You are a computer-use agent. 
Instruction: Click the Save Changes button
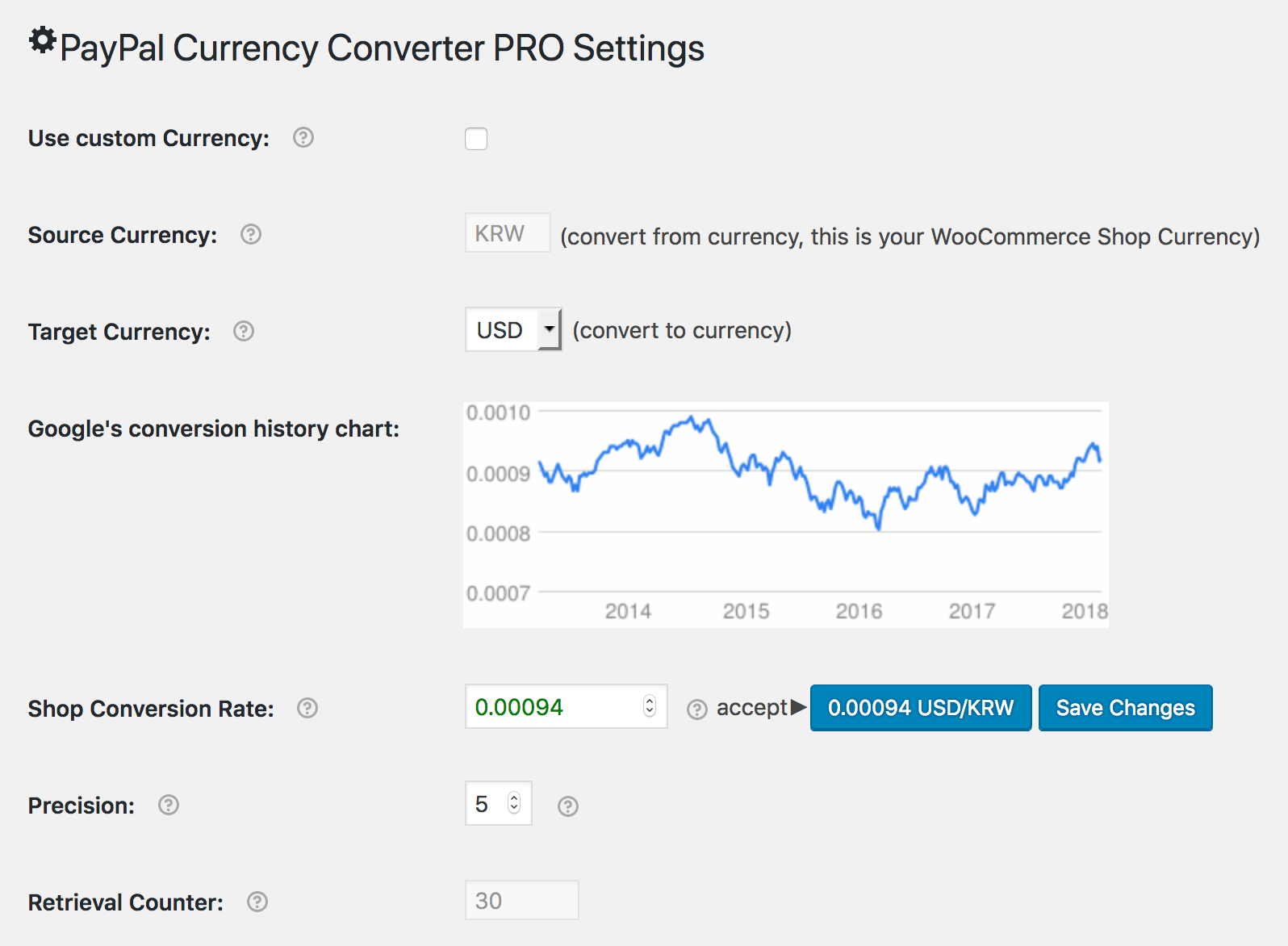pyautogui.click(x=1126, y=708)
